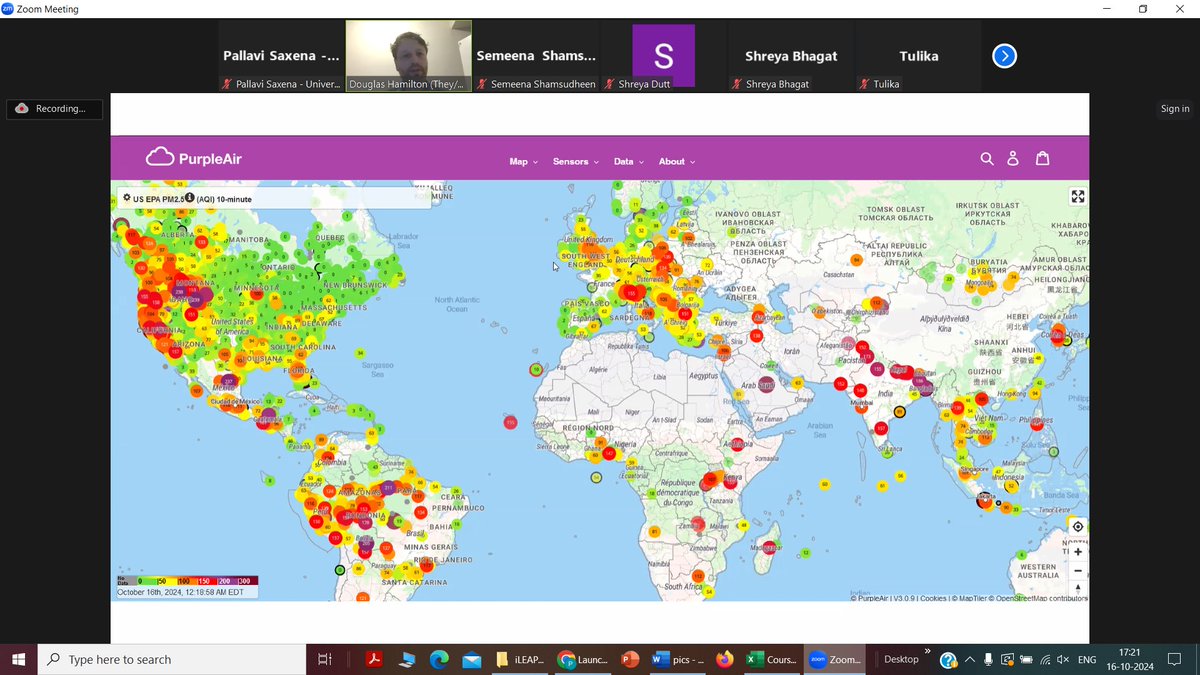Locate my position on the map
This screenshot has width=1200, height=675.
[1077, 526]
